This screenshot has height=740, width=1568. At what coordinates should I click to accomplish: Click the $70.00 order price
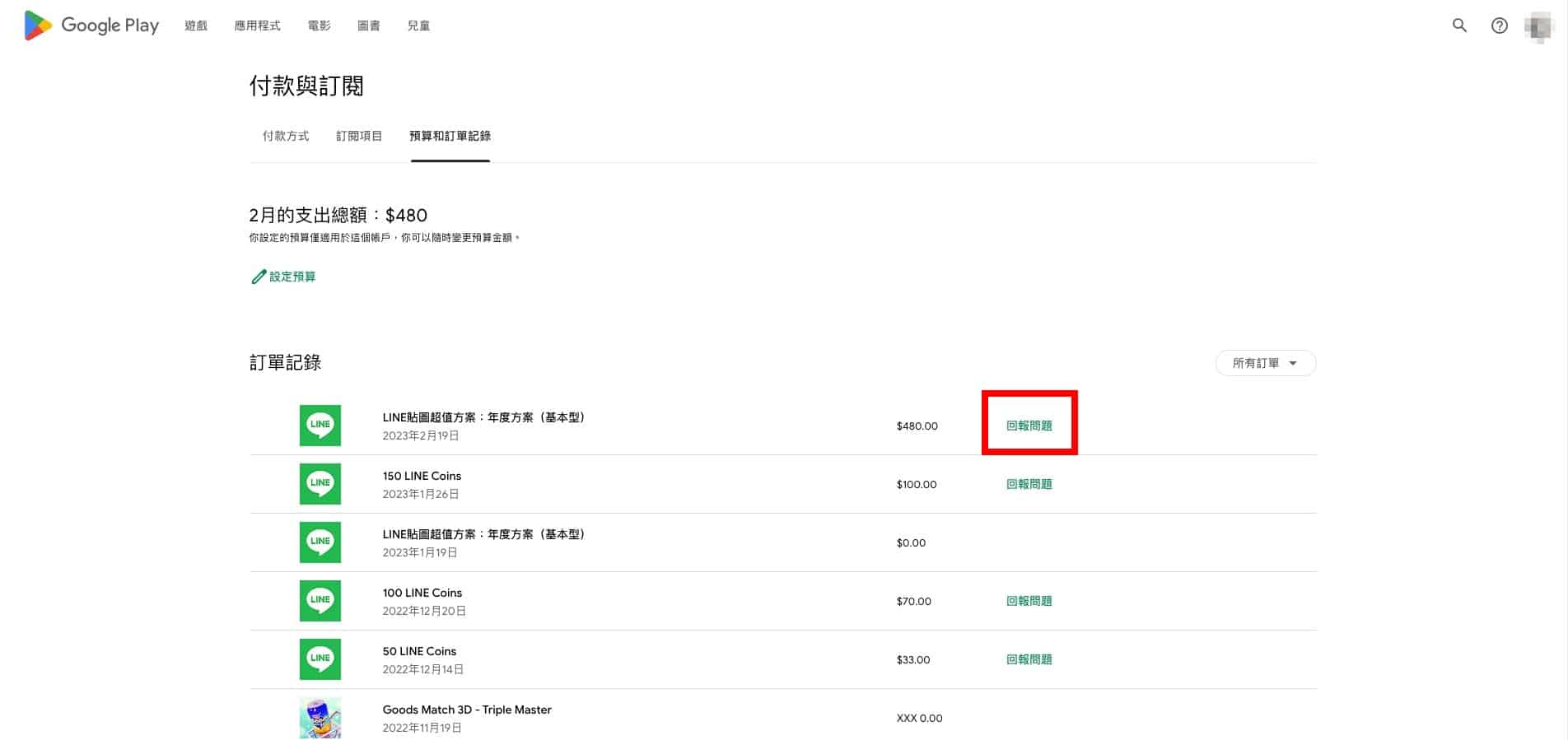914,601
